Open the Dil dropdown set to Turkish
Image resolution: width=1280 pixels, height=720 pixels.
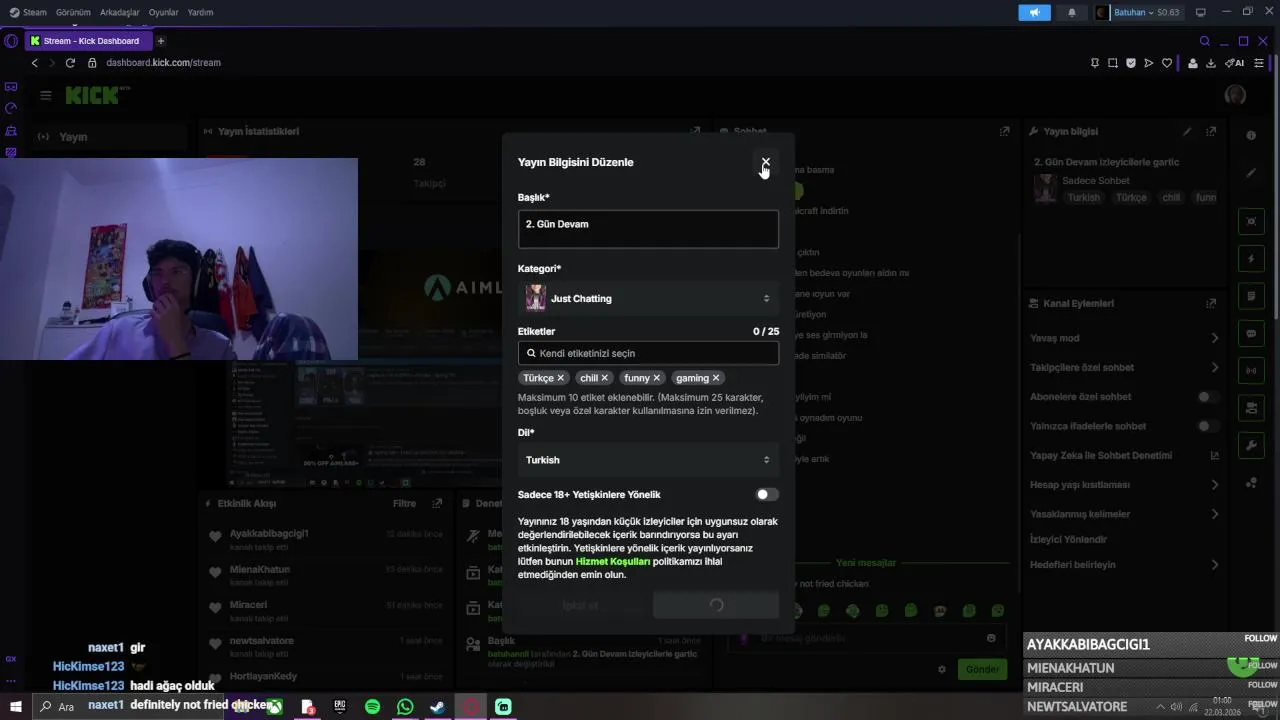tap(648, 460)
